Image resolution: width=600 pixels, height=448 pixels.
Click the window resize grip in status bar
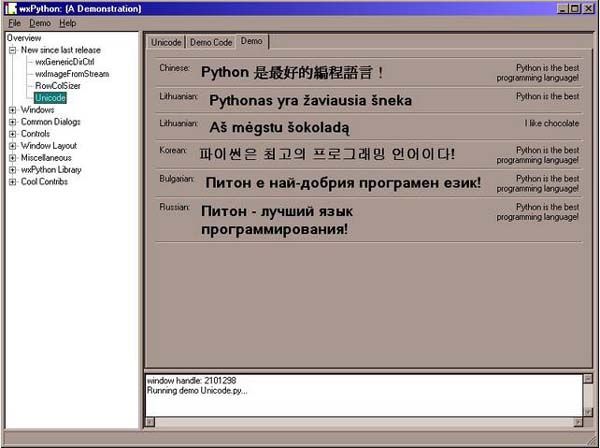593,441
